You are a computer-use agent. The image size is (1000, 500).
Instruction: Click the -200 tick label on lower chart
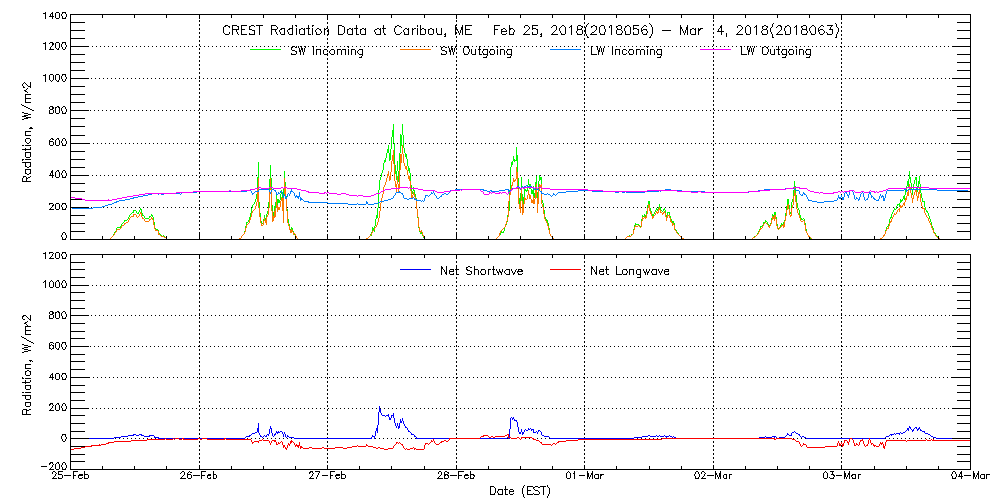[52, 466]
